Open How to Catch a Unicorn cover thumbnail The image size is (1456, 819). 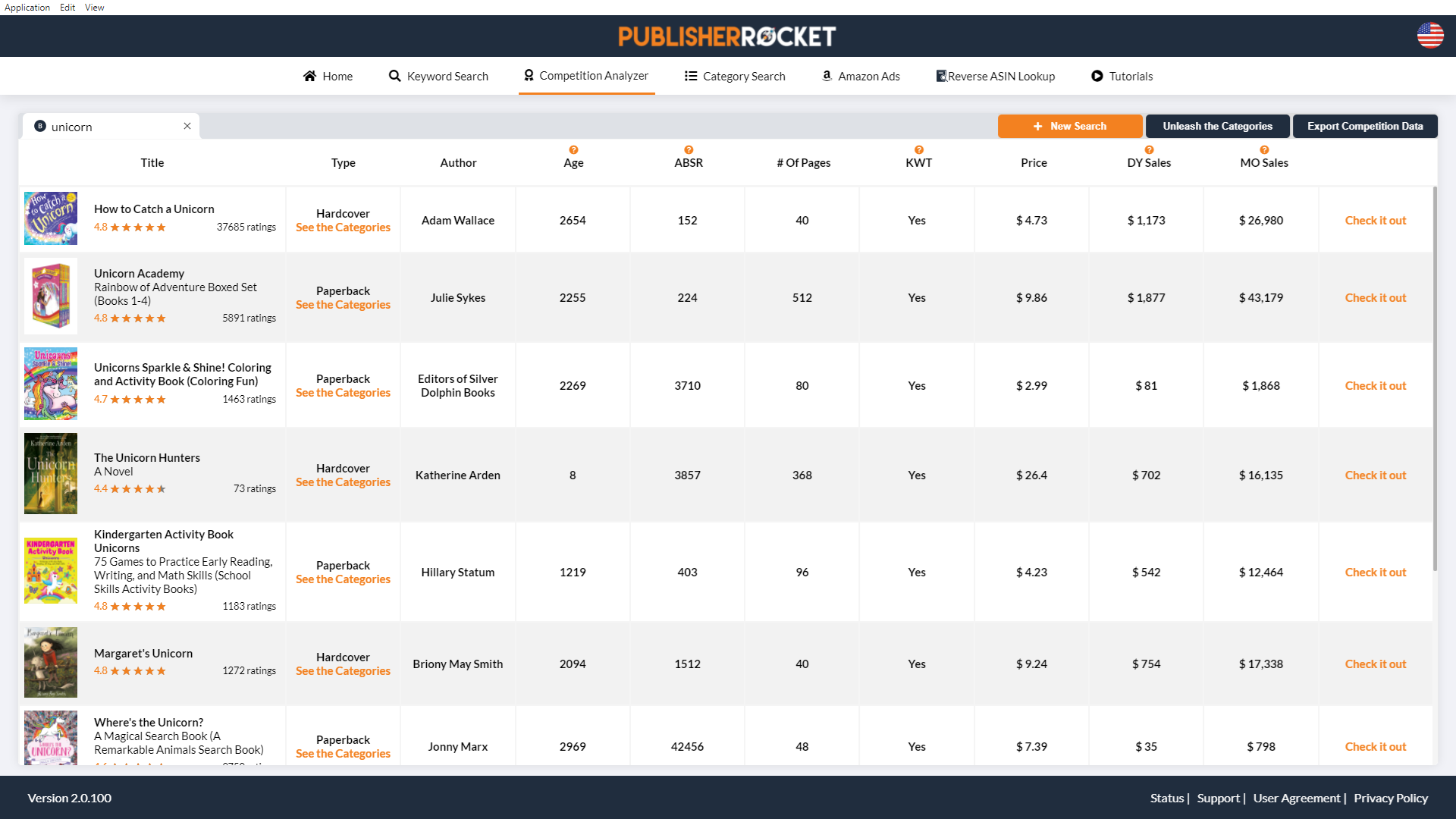[51, 218]
